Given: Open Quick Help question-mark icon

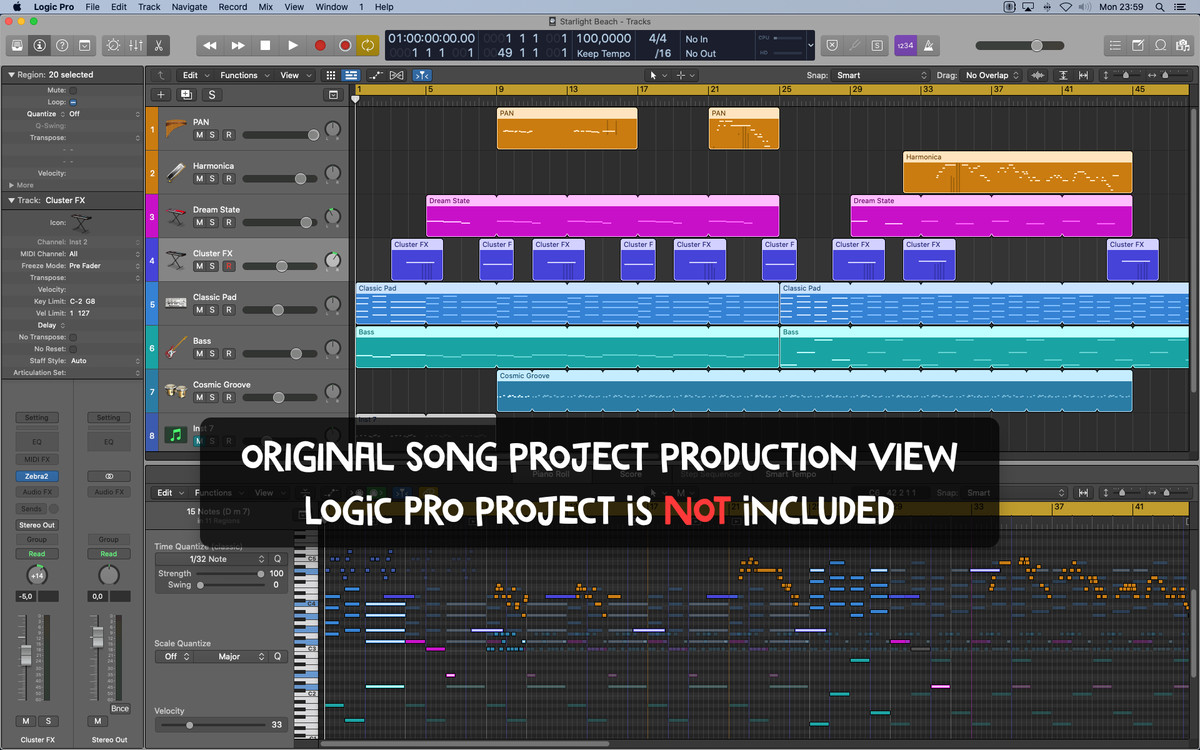Looking at the screenshot, I should (x=62, y=45).
